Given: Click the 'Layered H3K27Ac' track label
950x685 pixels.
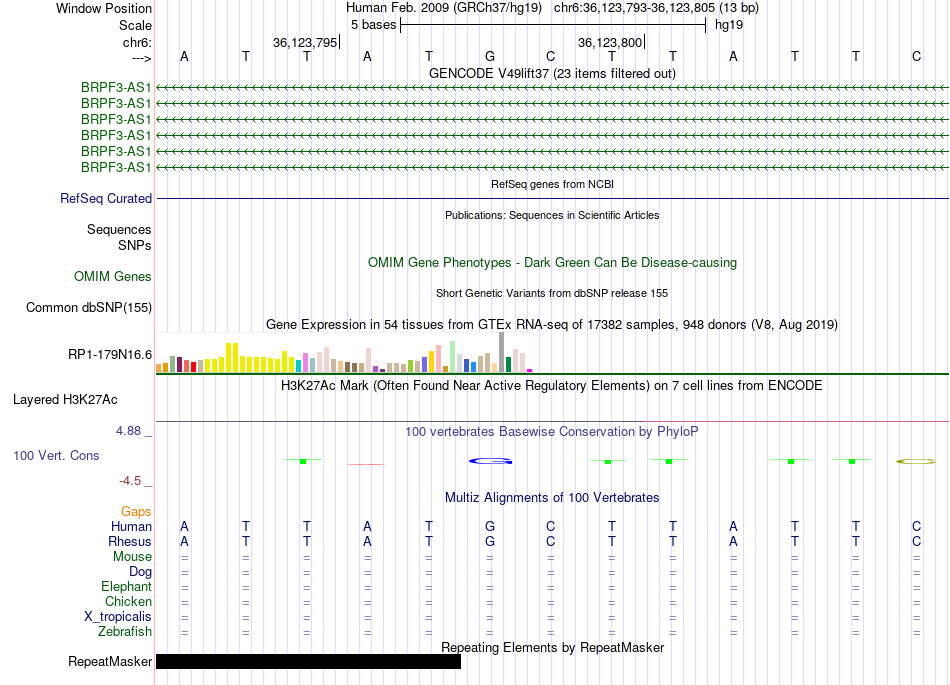Looking at the screenshot, I should click(x=65, y=399).
